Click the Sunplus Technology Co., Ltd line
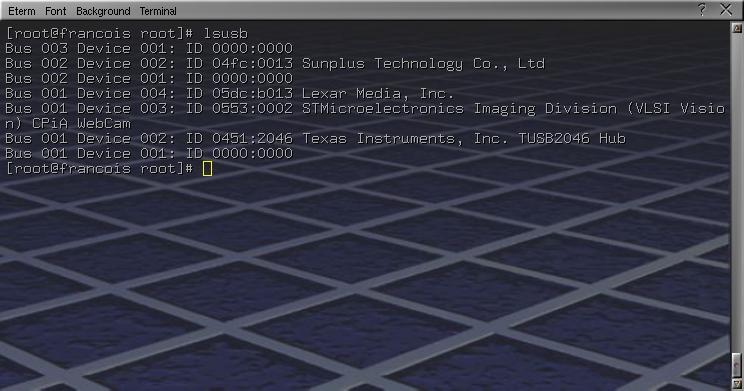744x391 pixels. (x=275, y=64)
